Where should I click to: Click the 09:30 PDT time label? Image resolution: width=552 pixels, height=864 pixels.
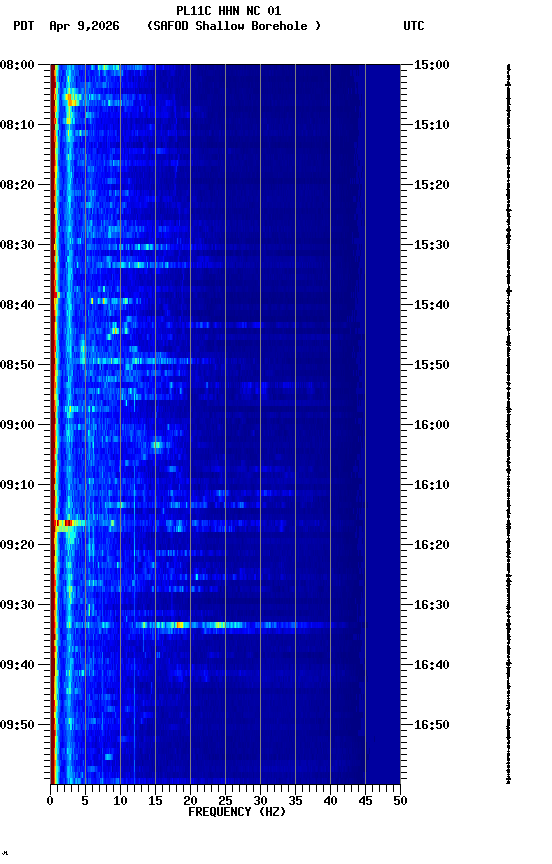[x=17, y=605]
